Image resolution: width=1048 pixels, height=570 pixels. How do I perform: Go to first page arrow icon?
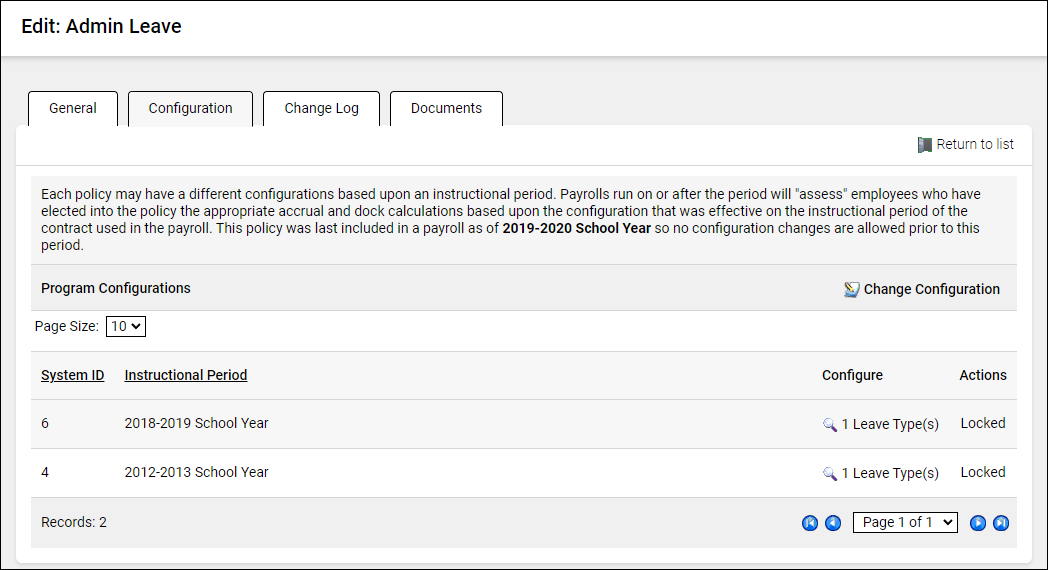(810, 523)
